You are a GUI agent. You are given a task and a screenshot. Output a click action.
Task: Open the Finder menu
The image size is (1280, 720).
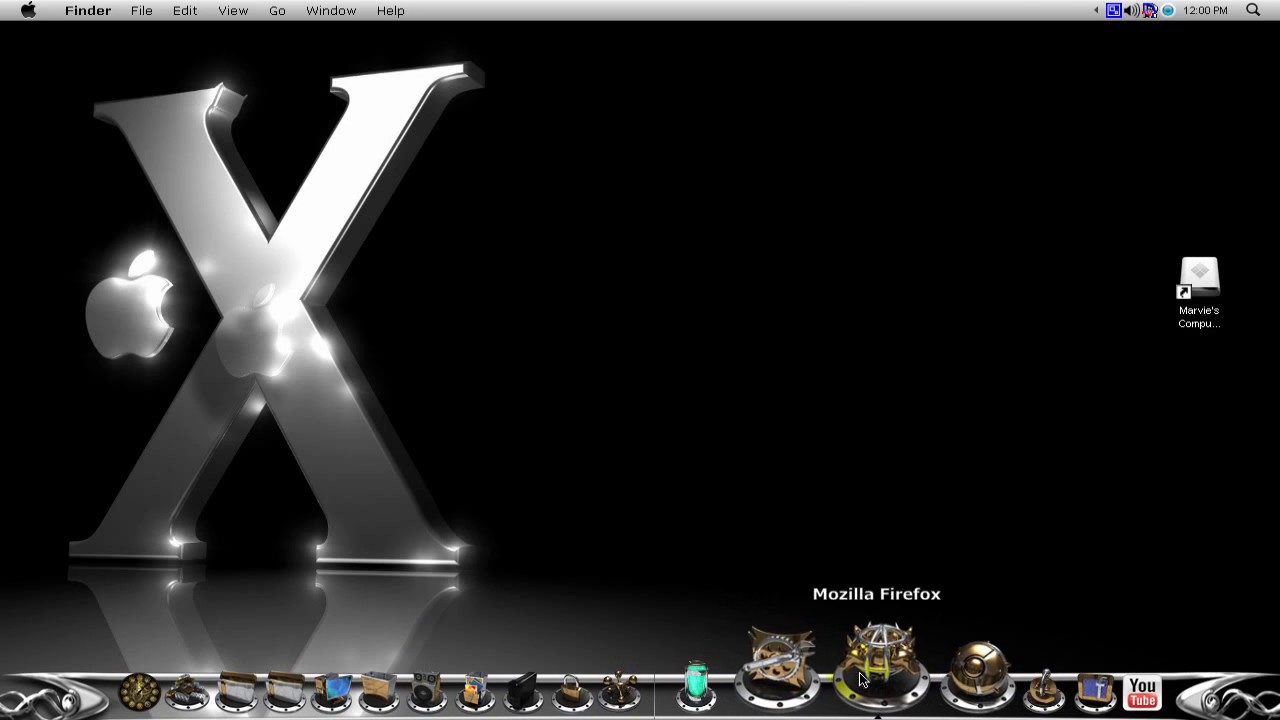click(x=88, y=10)
